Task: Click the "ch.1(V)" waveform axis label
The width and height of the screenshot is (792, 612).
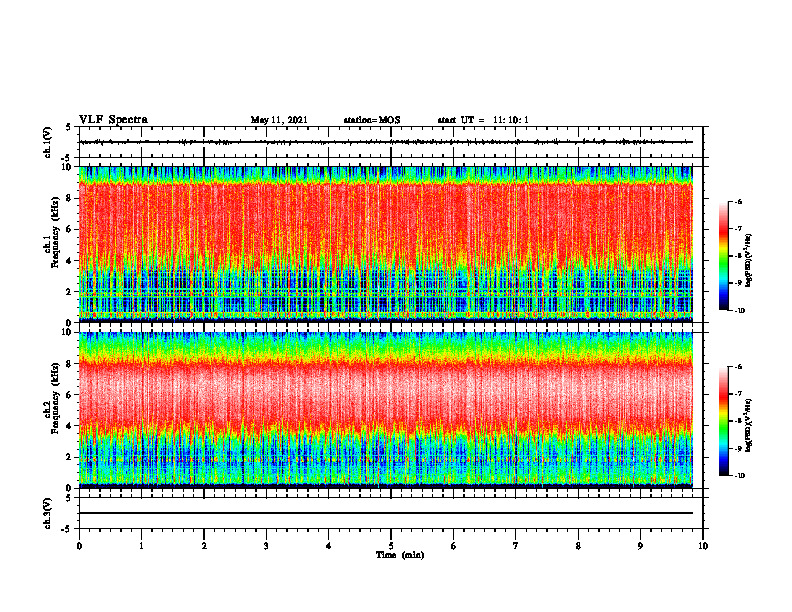Action: tap(47, 142)
